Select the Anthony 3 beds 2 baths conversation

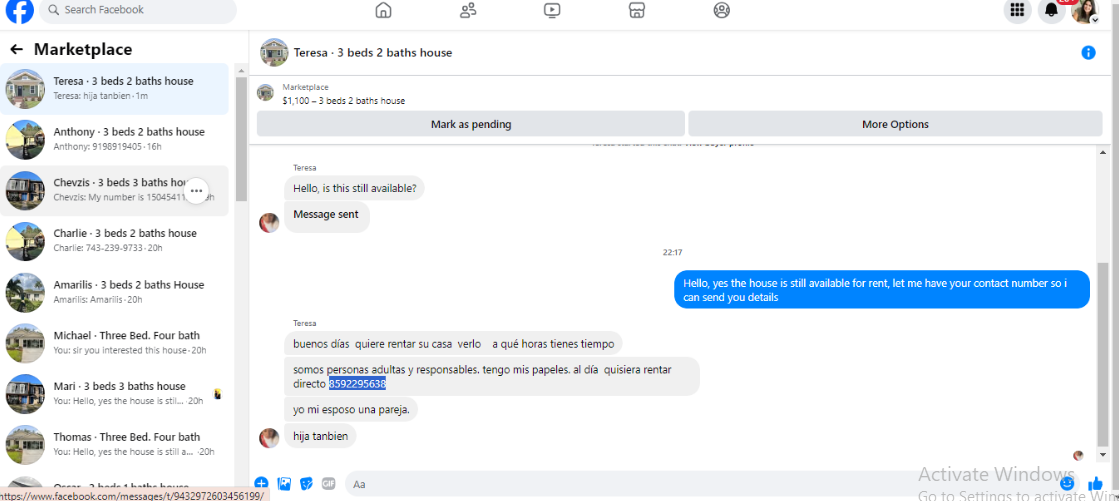(114, 140)
